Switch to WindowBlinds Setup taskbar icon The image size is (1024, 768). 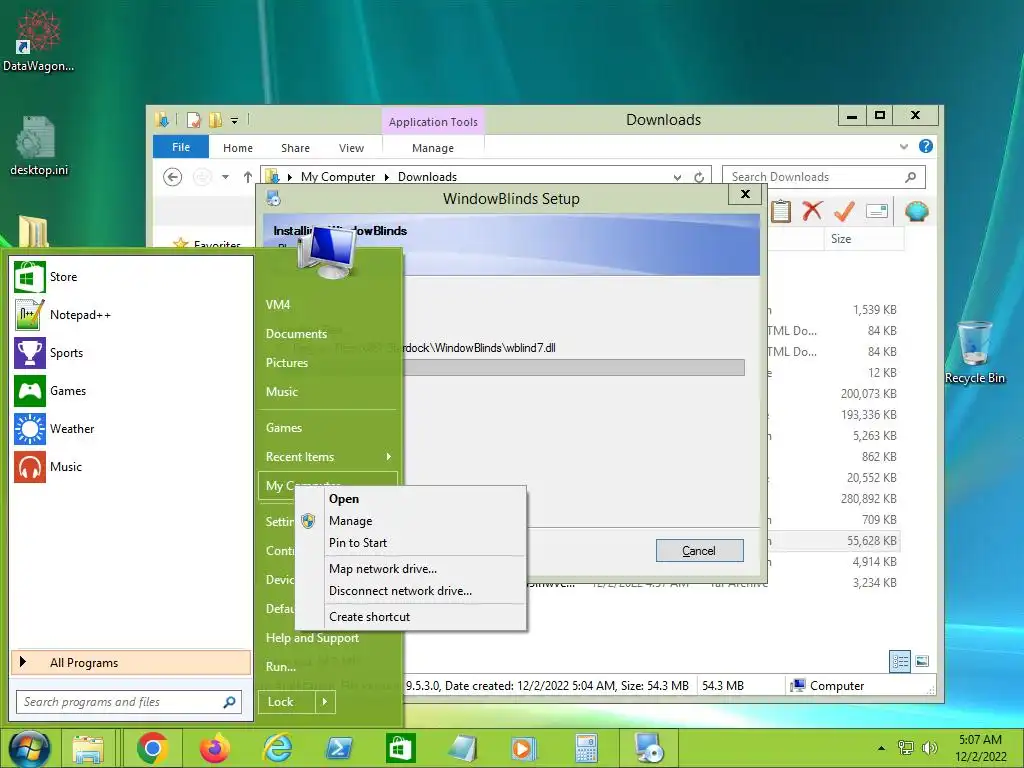(649, 748)
